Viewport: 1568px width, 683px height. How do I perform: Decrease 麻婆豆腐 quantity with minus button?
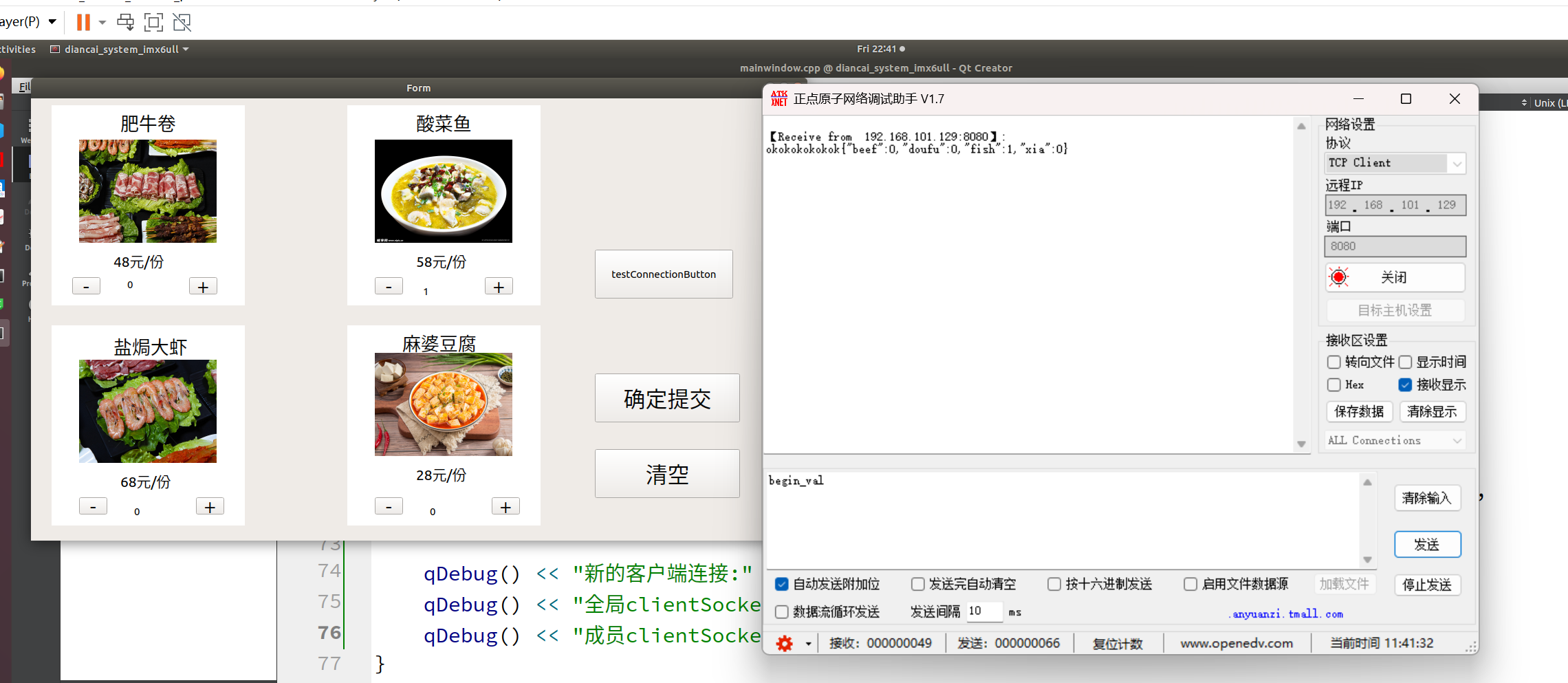click(x=389, y=506)
